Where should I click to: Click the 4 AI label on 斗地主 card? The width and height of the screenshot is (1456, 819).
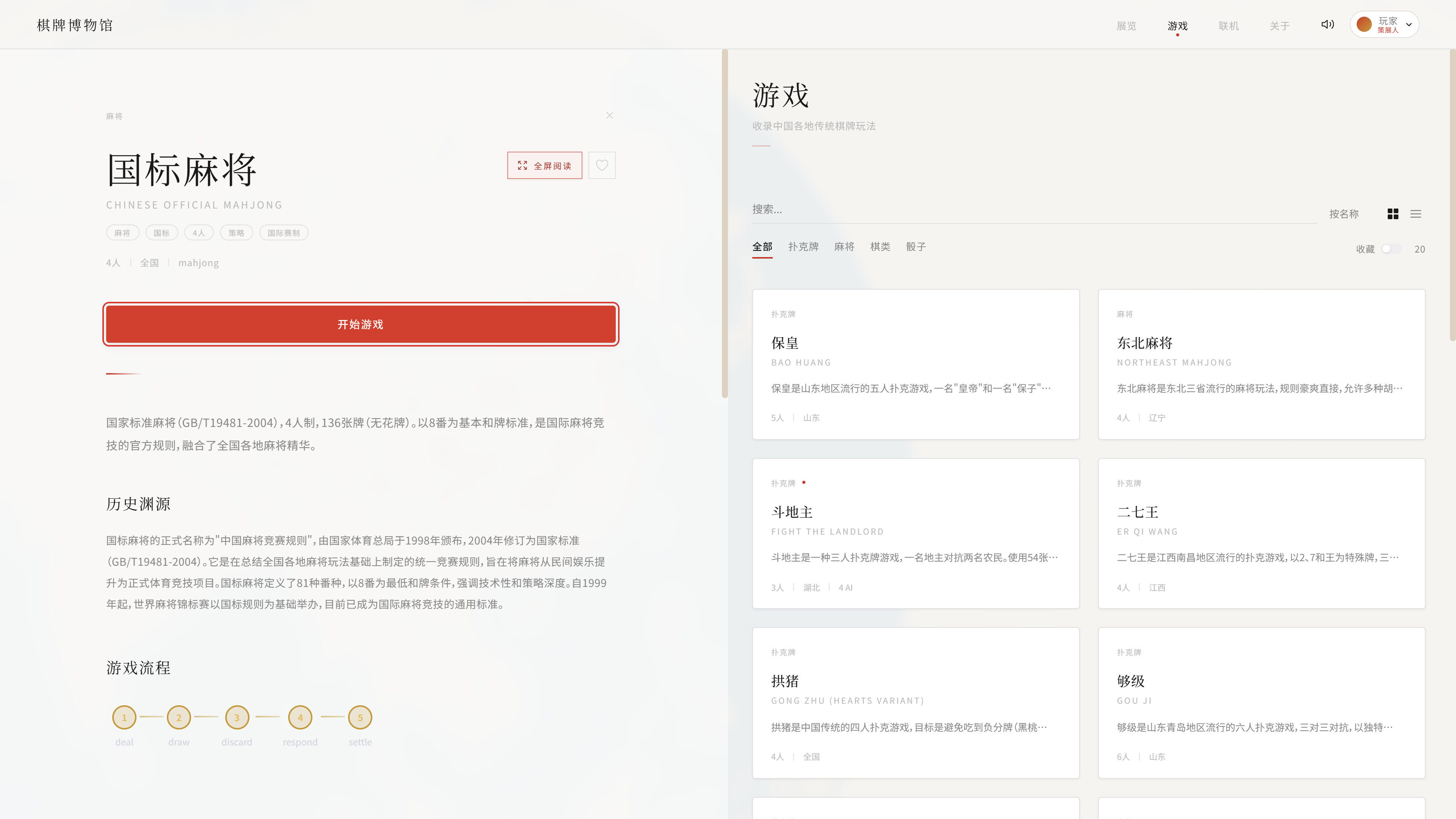pos(846,588)
